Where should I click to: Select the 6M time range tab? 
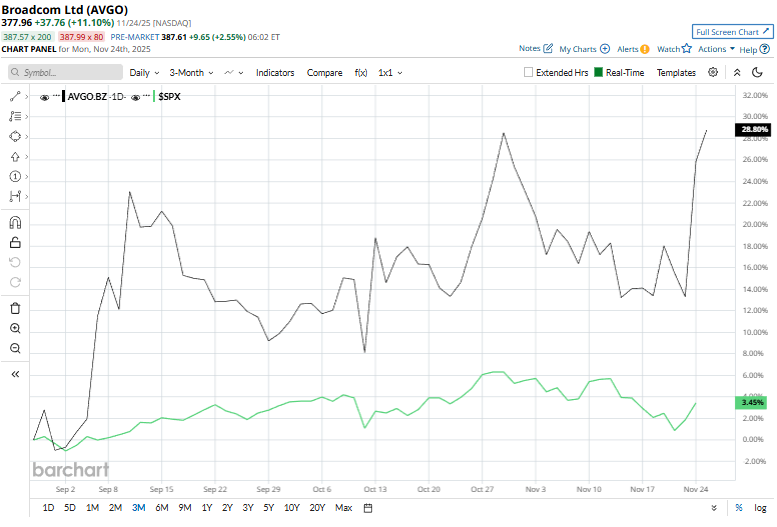(x=161, y=508)
